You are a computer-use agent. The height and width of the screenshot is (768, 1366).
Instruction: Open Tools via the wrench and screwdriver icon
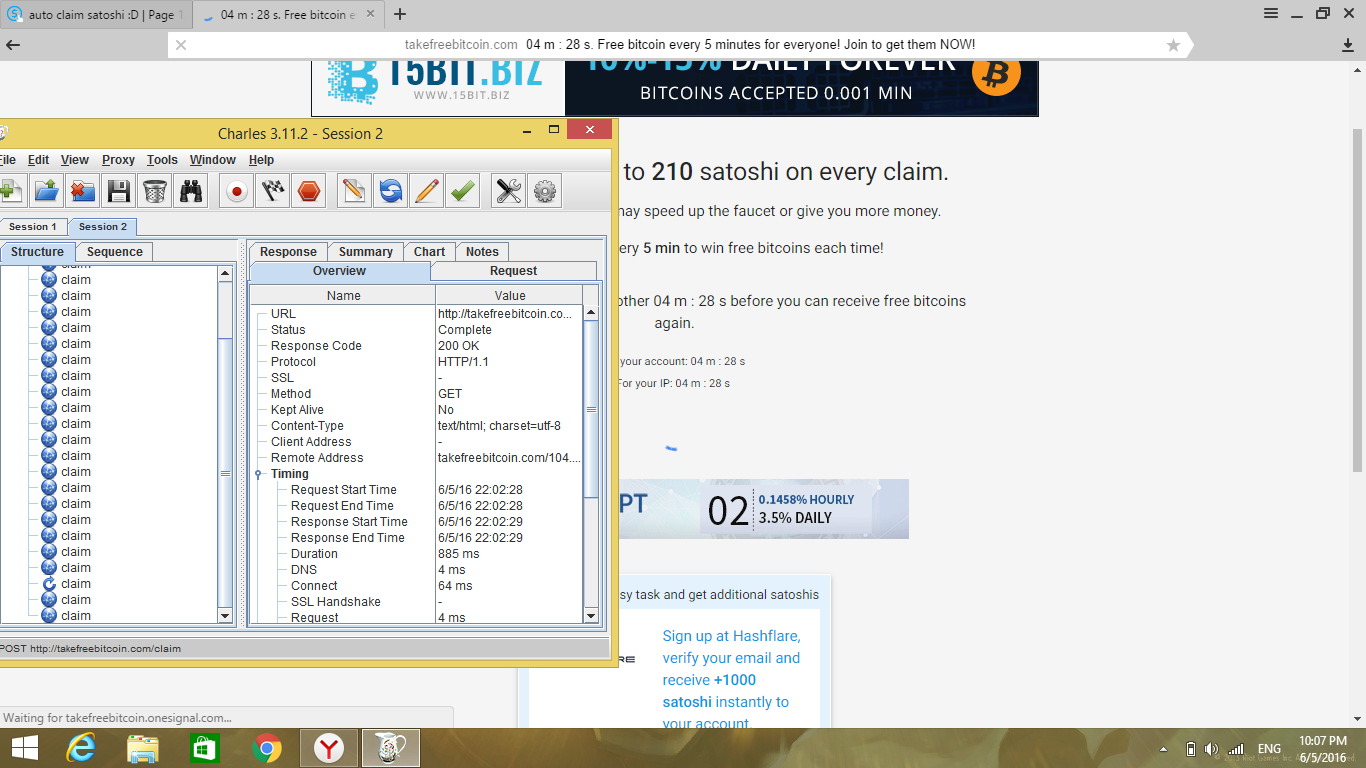point(508,191)
